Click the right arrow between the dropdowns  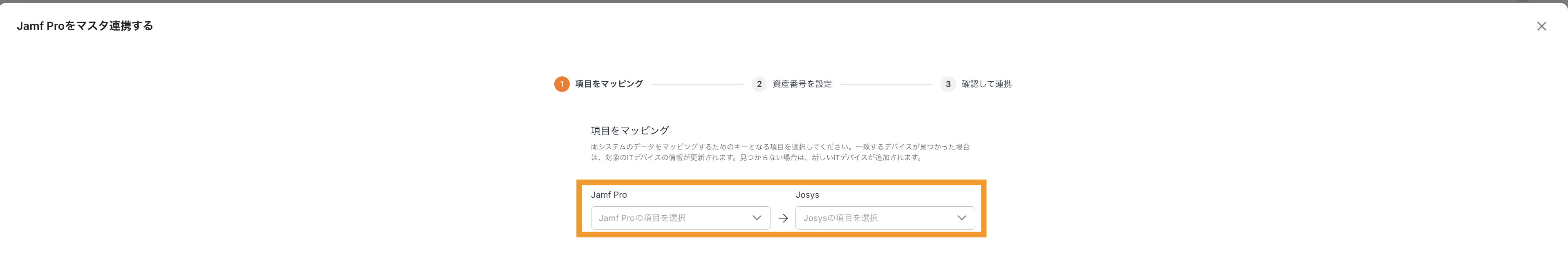click(783, 218)
